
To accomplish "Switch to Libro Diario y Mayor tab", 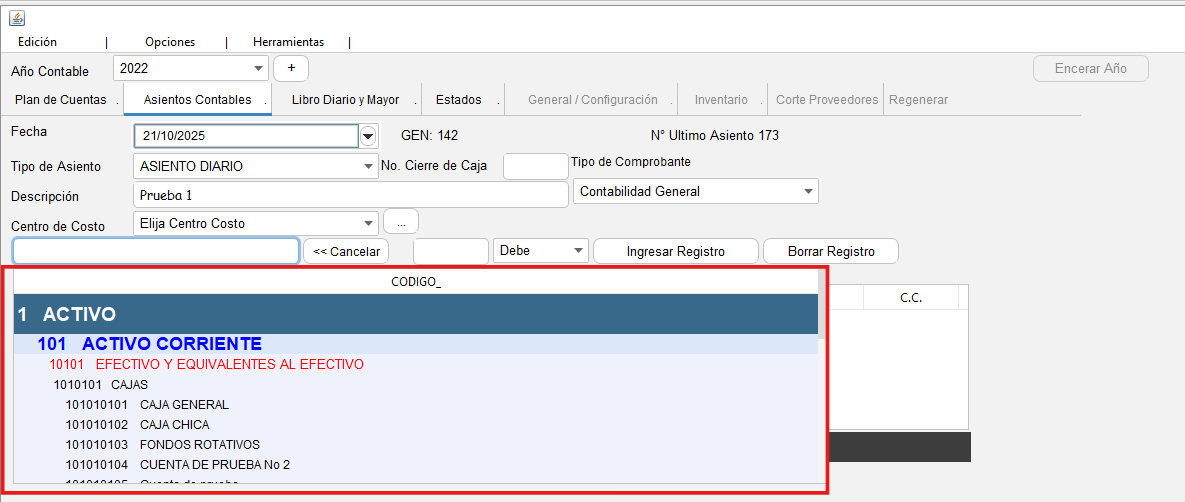I will pos(345,100).
